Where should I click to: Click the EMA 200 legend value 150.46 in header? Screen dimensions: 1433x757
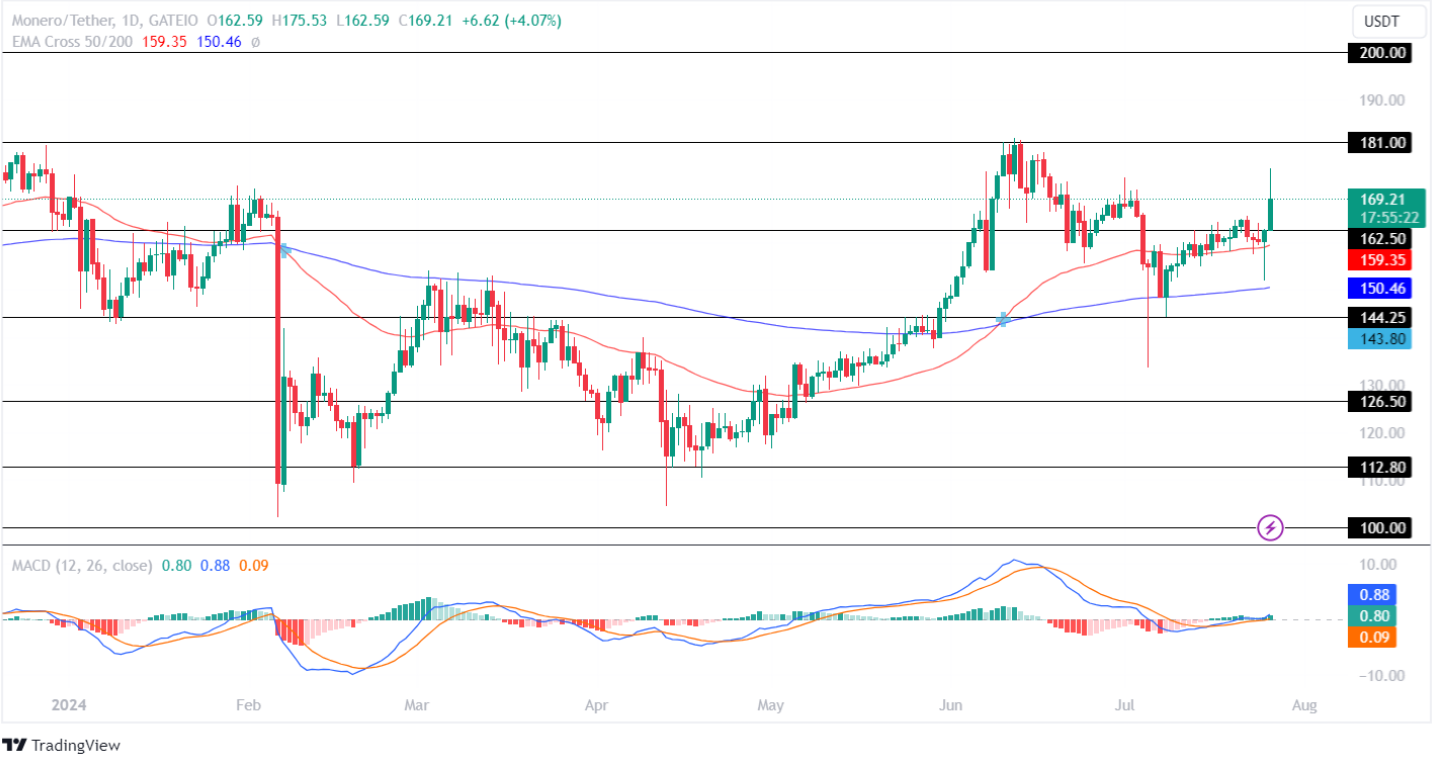[221, 42]
